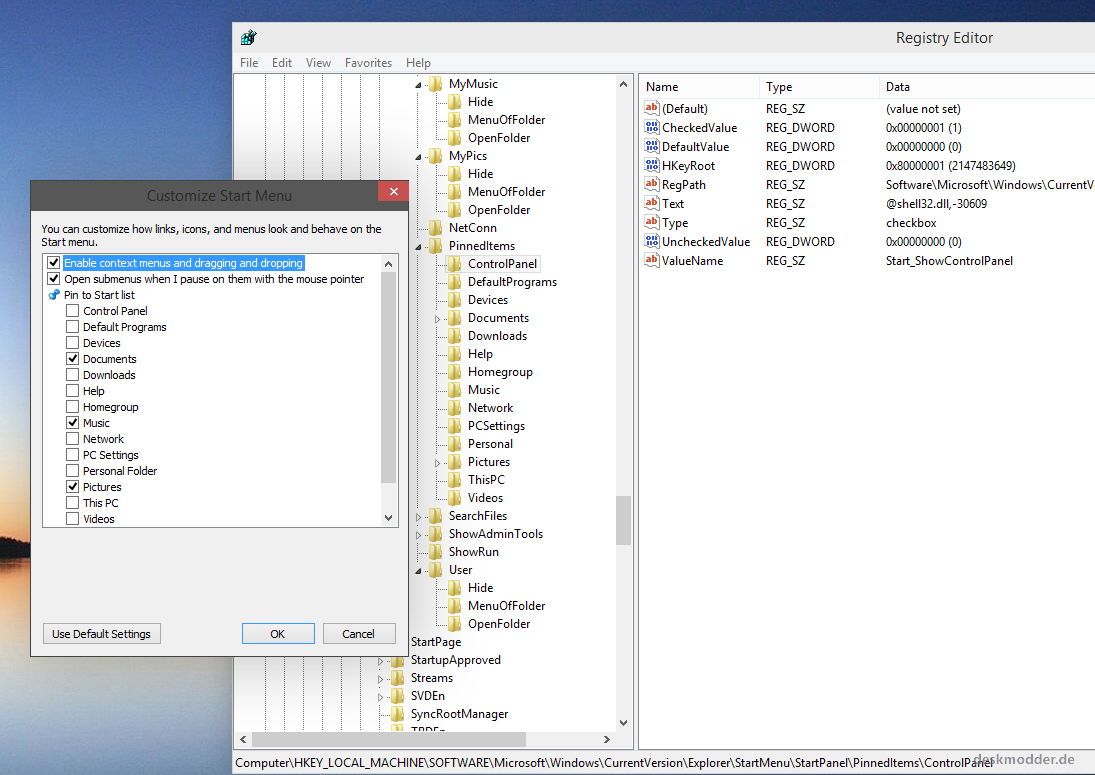Check the Control Panel checkbox
Screen dimensions: 1095x775
coord(73,311)
